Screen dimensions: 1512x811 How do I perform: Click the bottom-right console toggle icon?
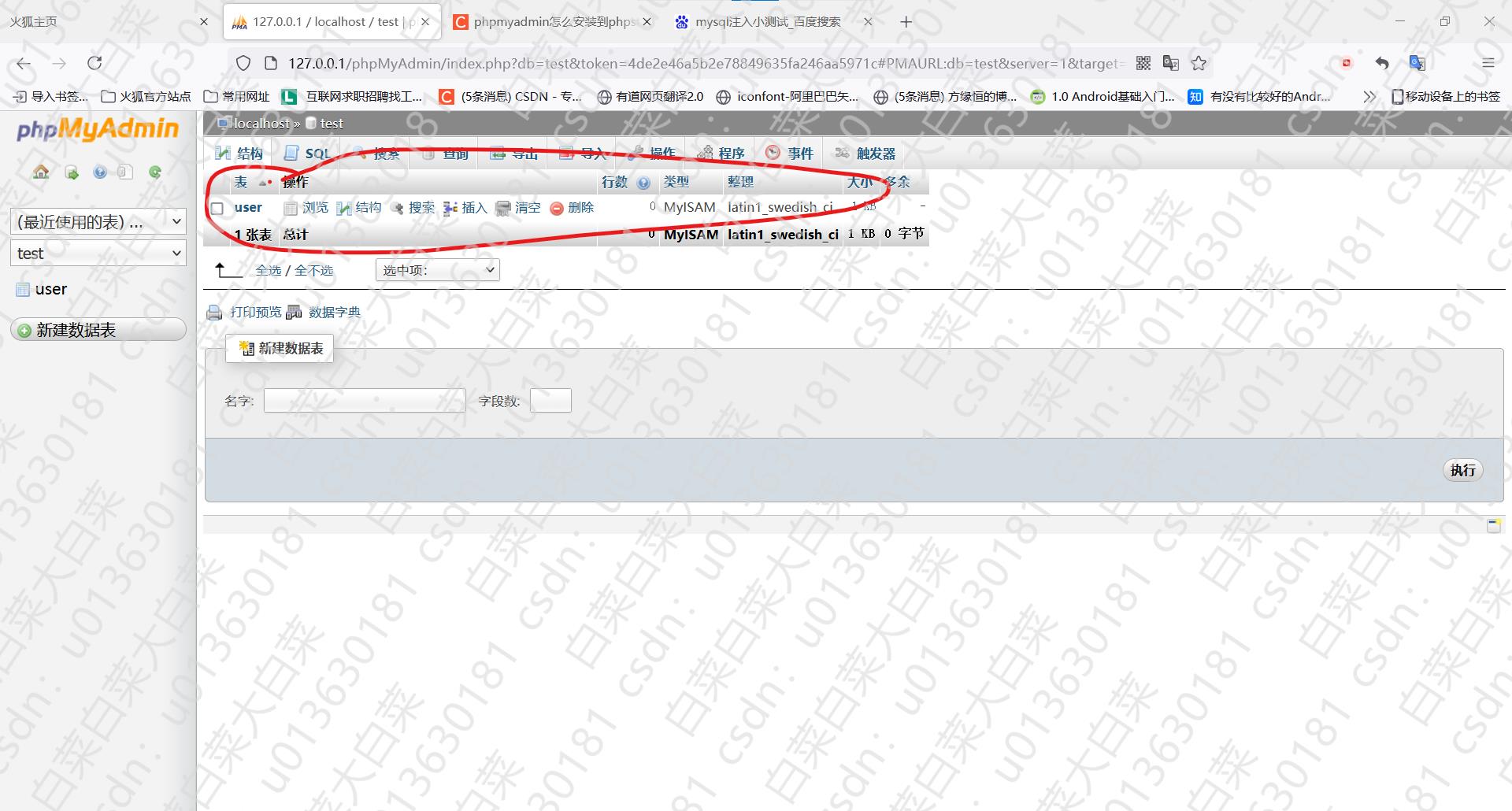click(x=1493, y=525)
